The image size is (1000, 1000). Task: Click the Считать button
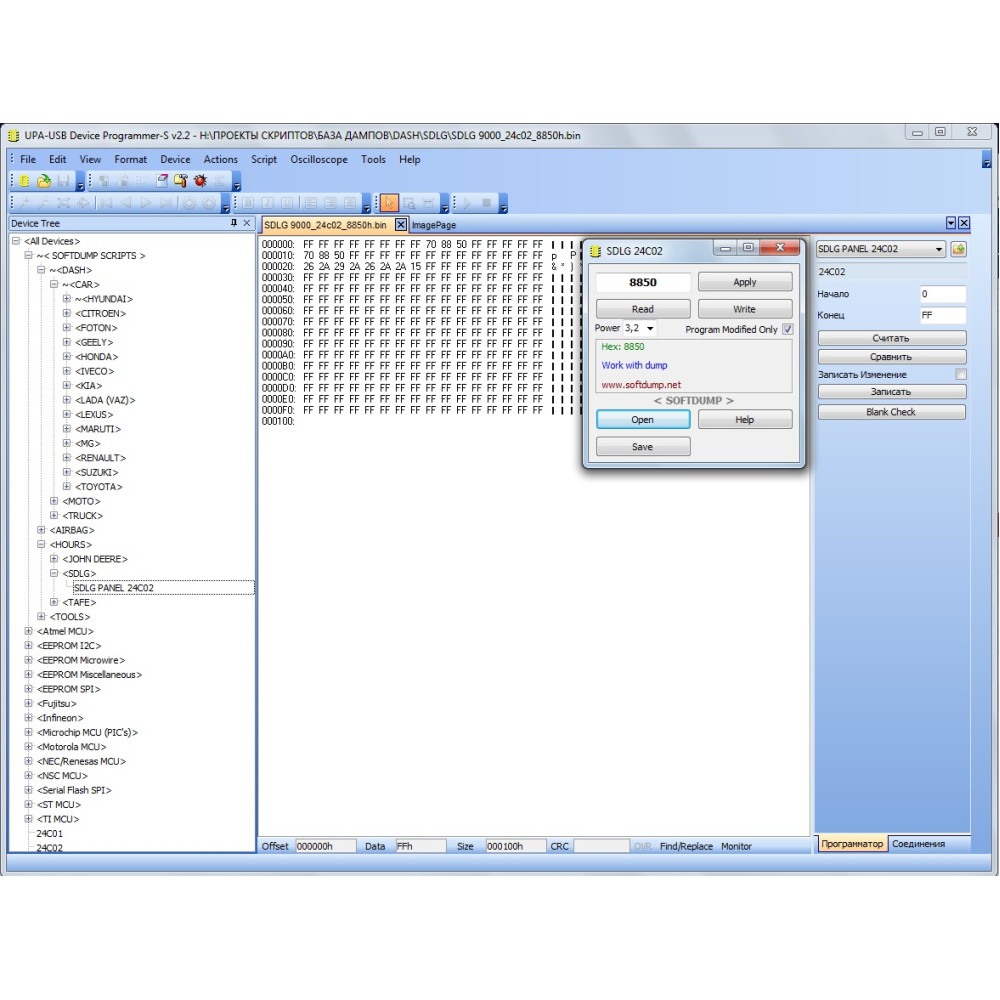(891, 338)
